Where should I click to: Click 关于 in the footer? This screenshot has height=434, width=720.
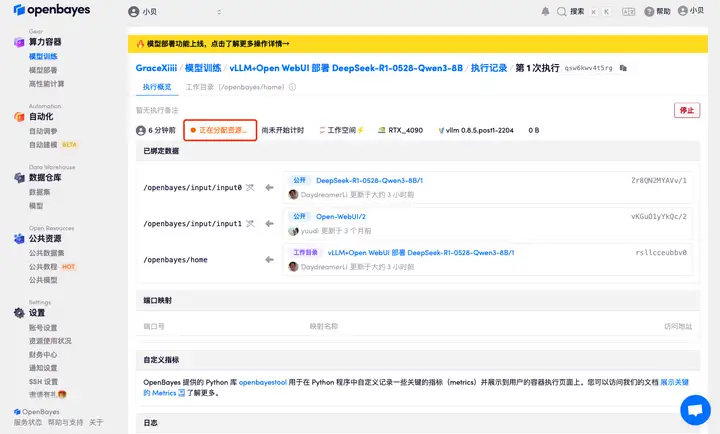point(96,423)
